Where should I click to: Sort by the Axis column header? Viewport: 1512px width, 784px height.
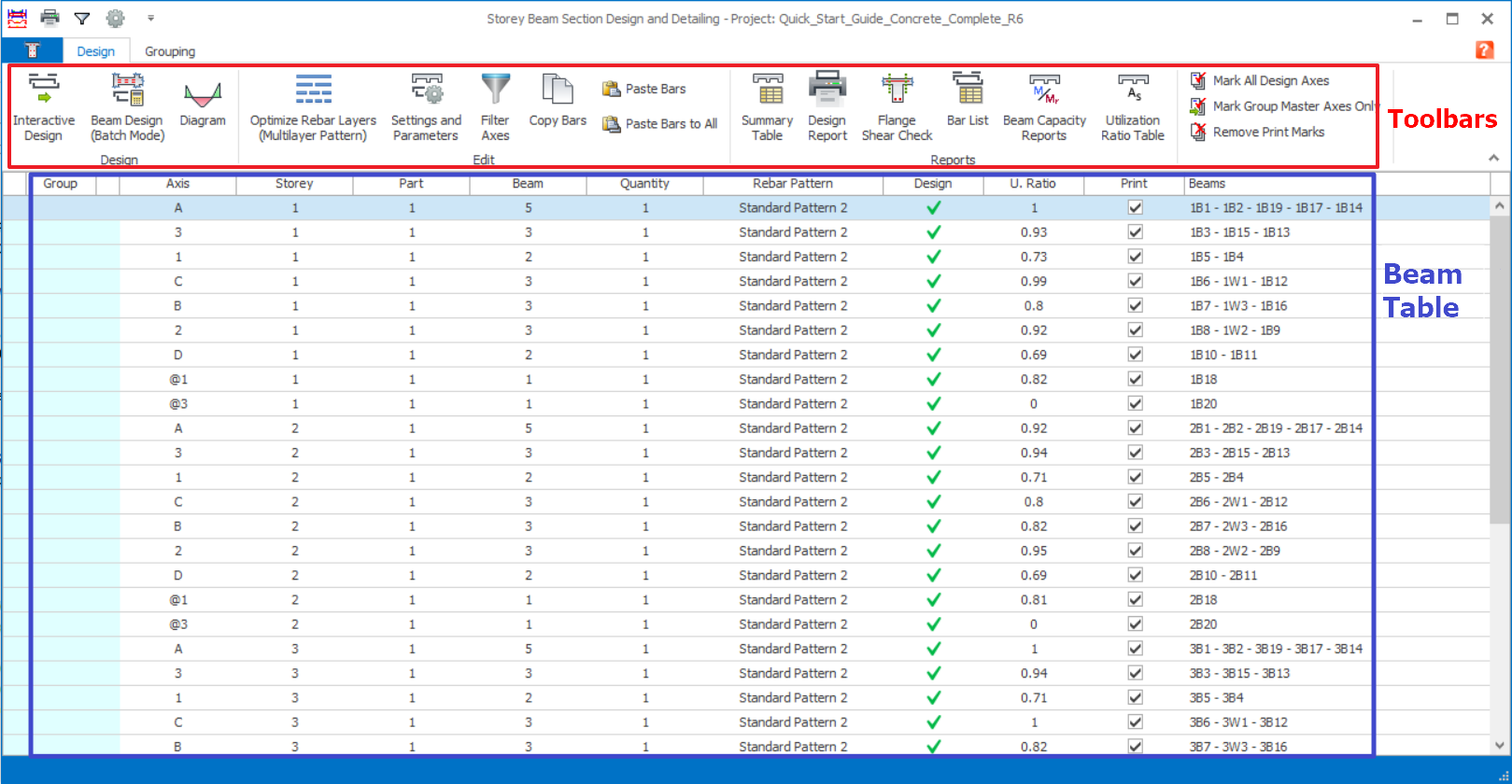[177, 184]
